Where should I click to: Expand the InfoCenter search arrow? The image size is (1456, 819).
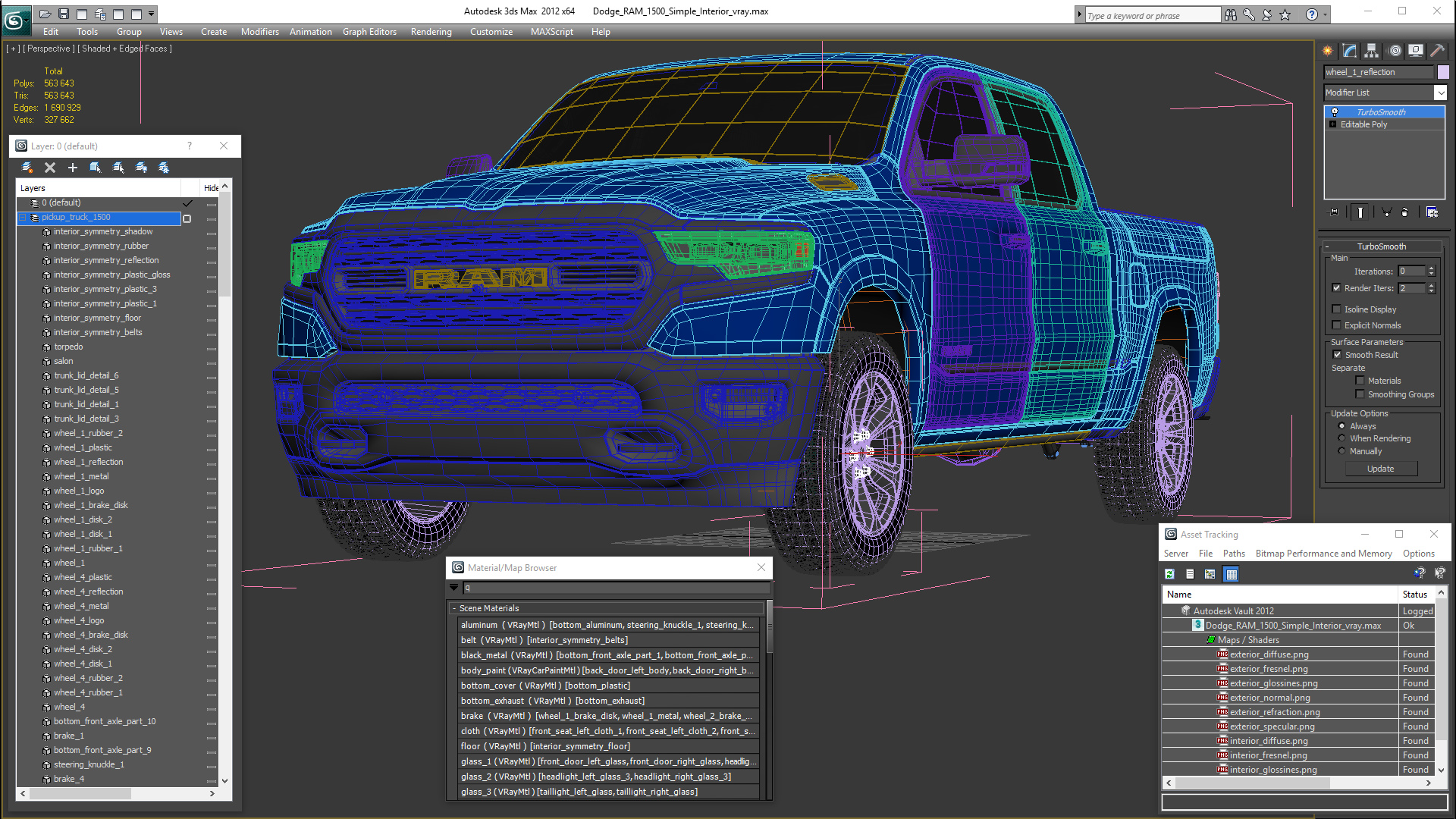1079,14
